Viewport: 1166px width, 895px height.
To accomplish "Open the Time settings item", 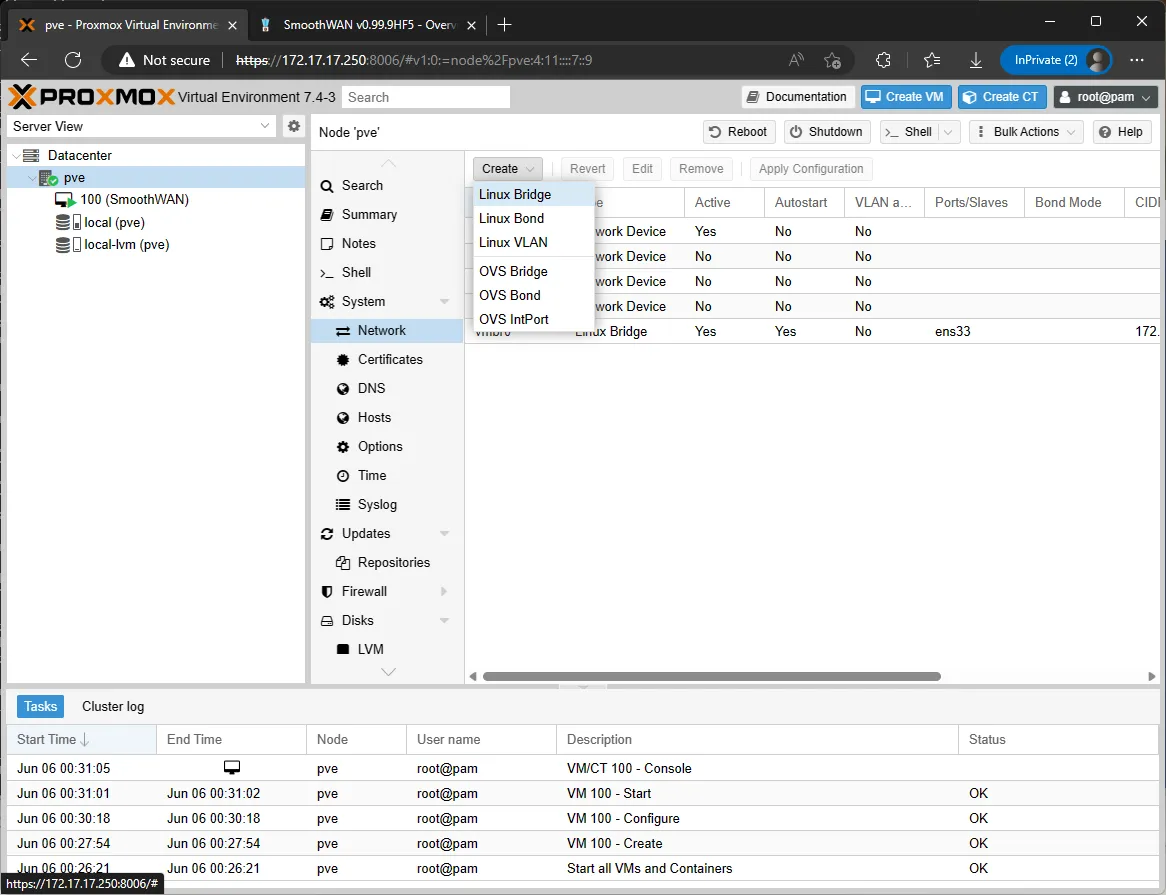I will tap(387, 476).
